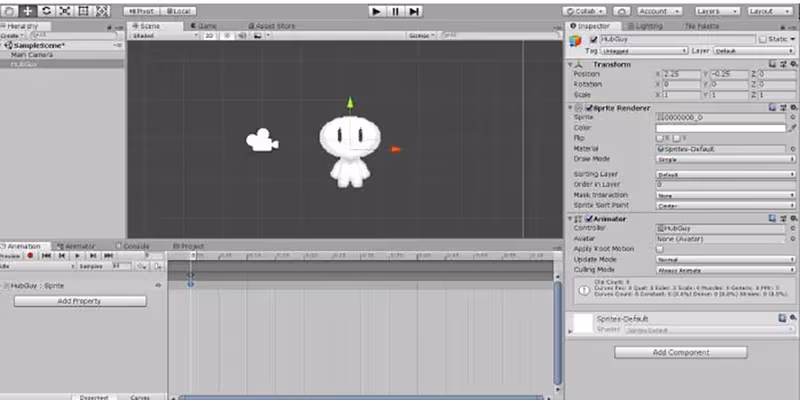This screenshot has height=400, width=800.
Task: Switch to the Project tab
Action: [189, 246]
